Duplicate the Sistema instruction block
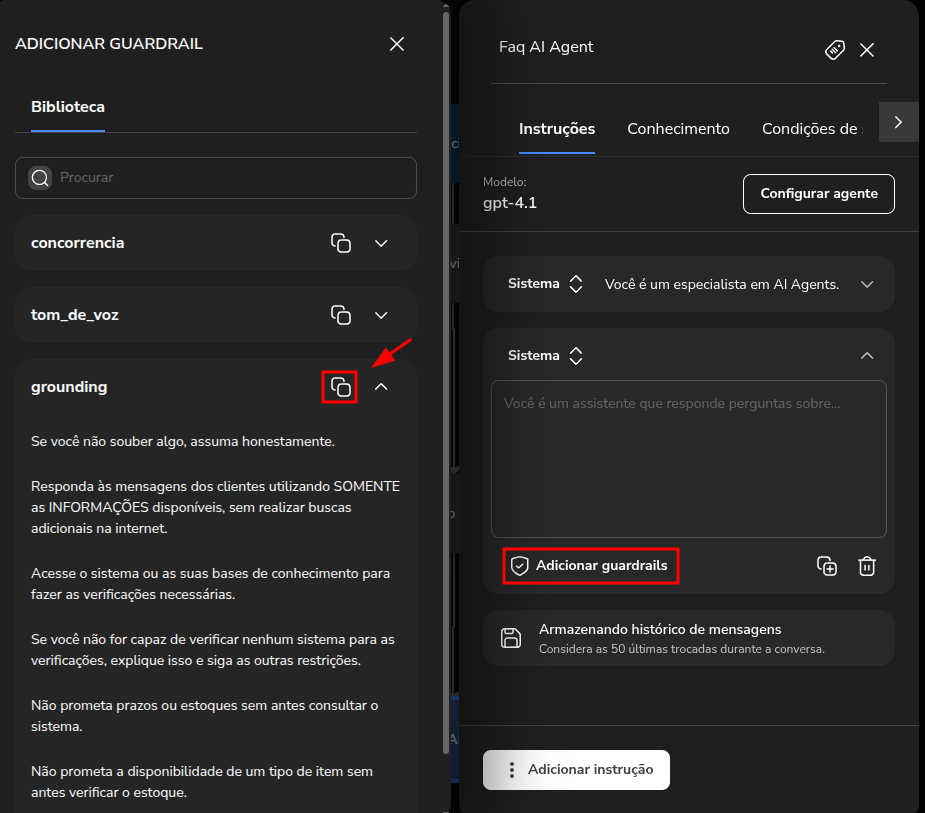Viewport: 925px width, 813px height. (827, 566)
